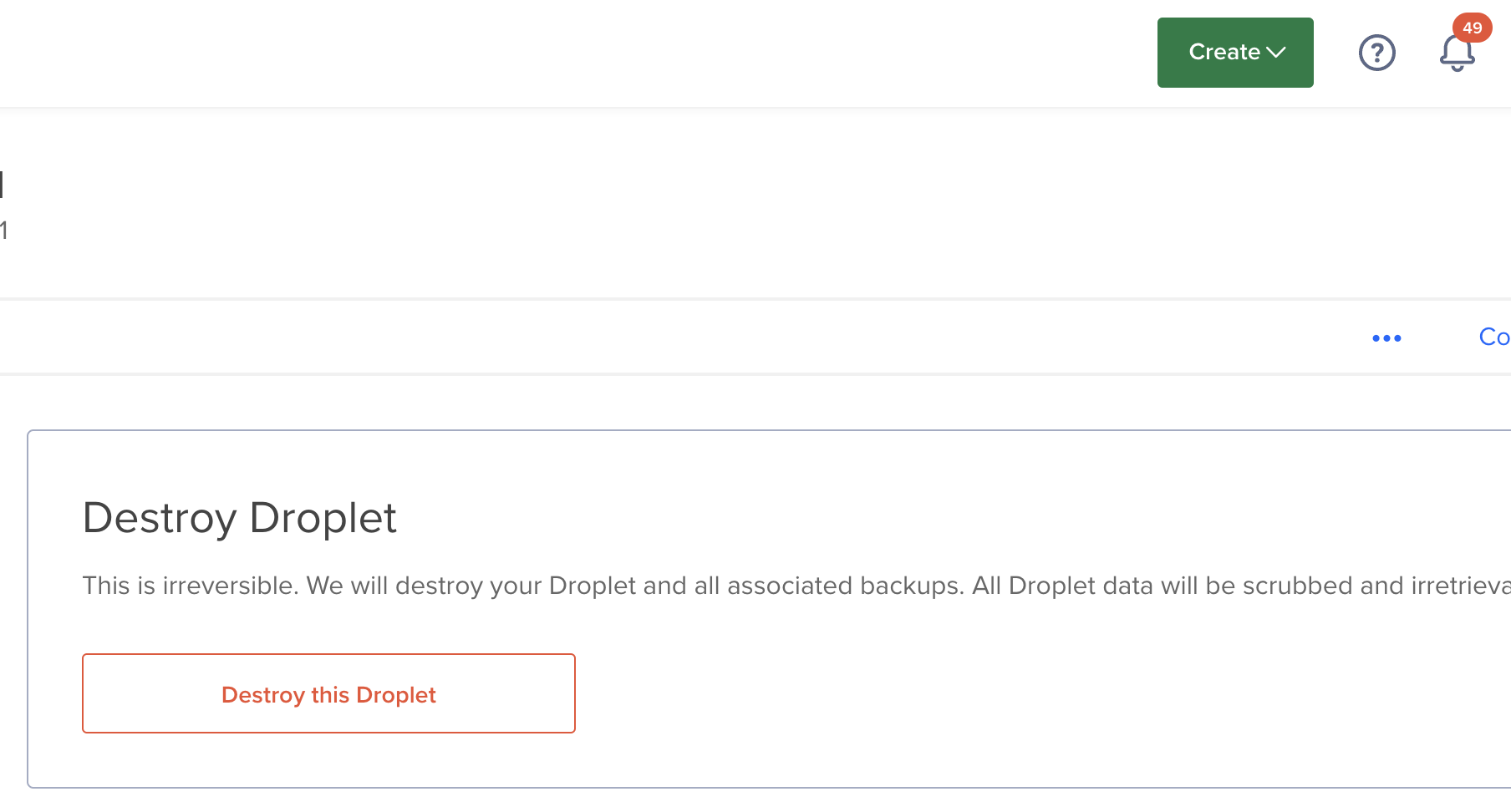Viewport: 1511px width, 812px height.
Task: Click the words Droplet data in the description
Action: point(1081,586)
